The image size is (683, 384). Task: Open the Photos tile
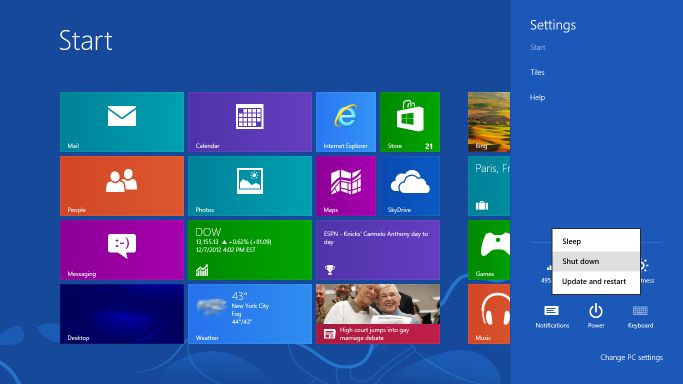250,186
